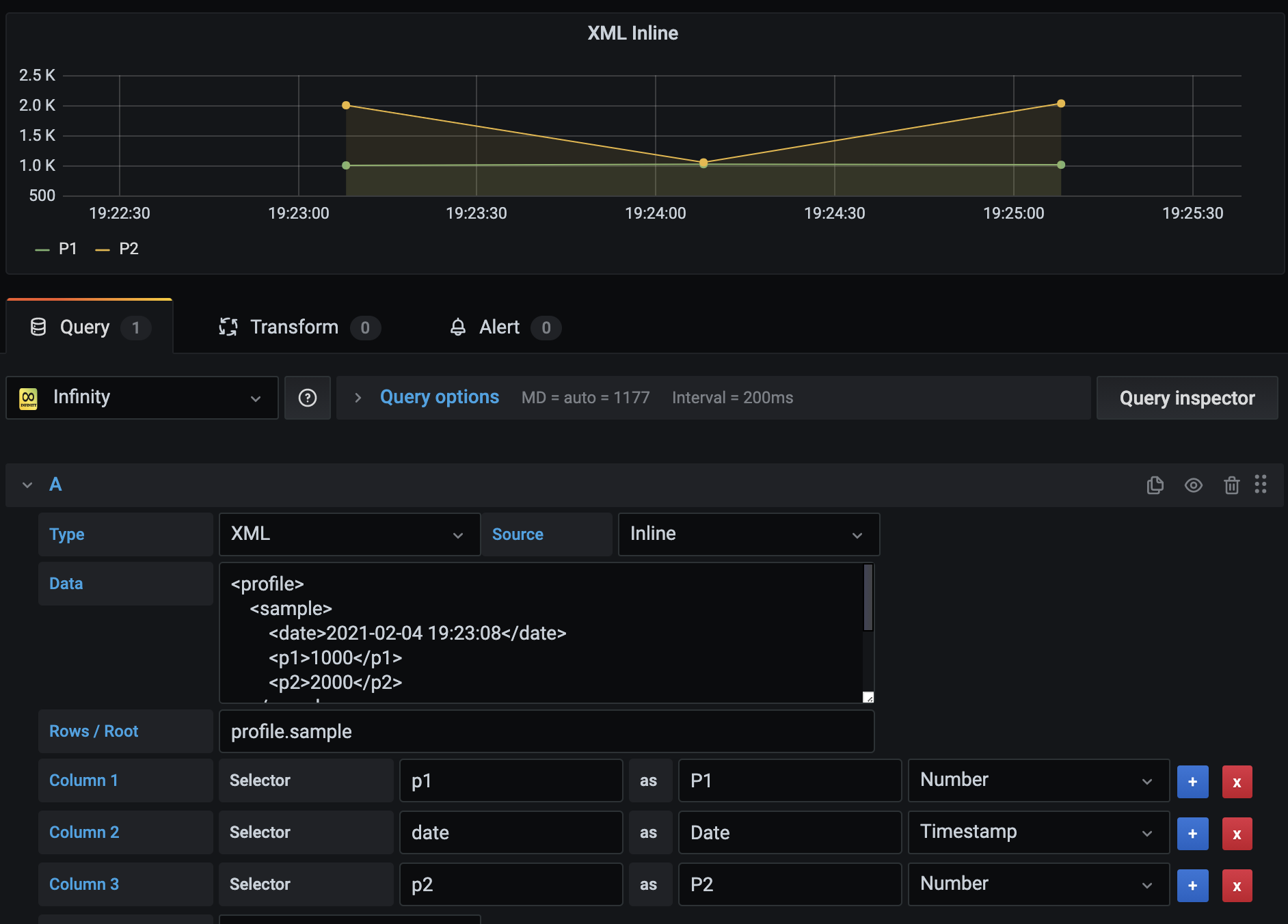Switch to the Alert tab
The width and height of the screenshot is (1288, 924).
(498, 327)
